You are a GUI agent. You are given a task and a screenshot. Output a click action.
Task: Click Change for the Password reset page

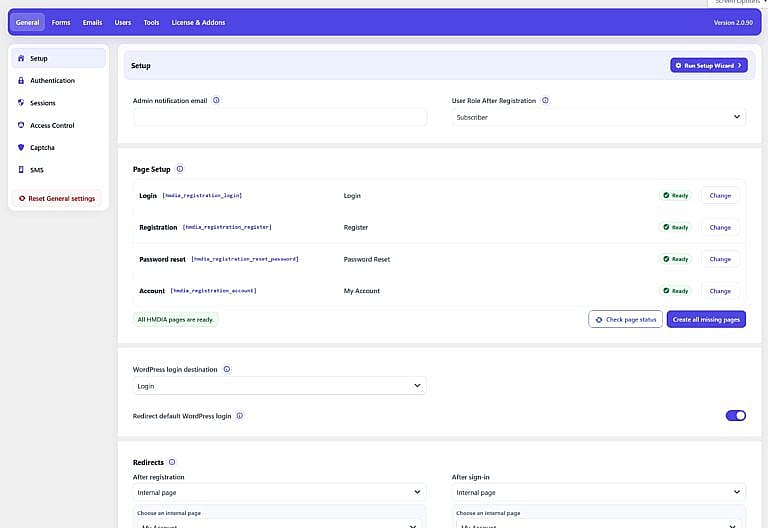(720, 259)
